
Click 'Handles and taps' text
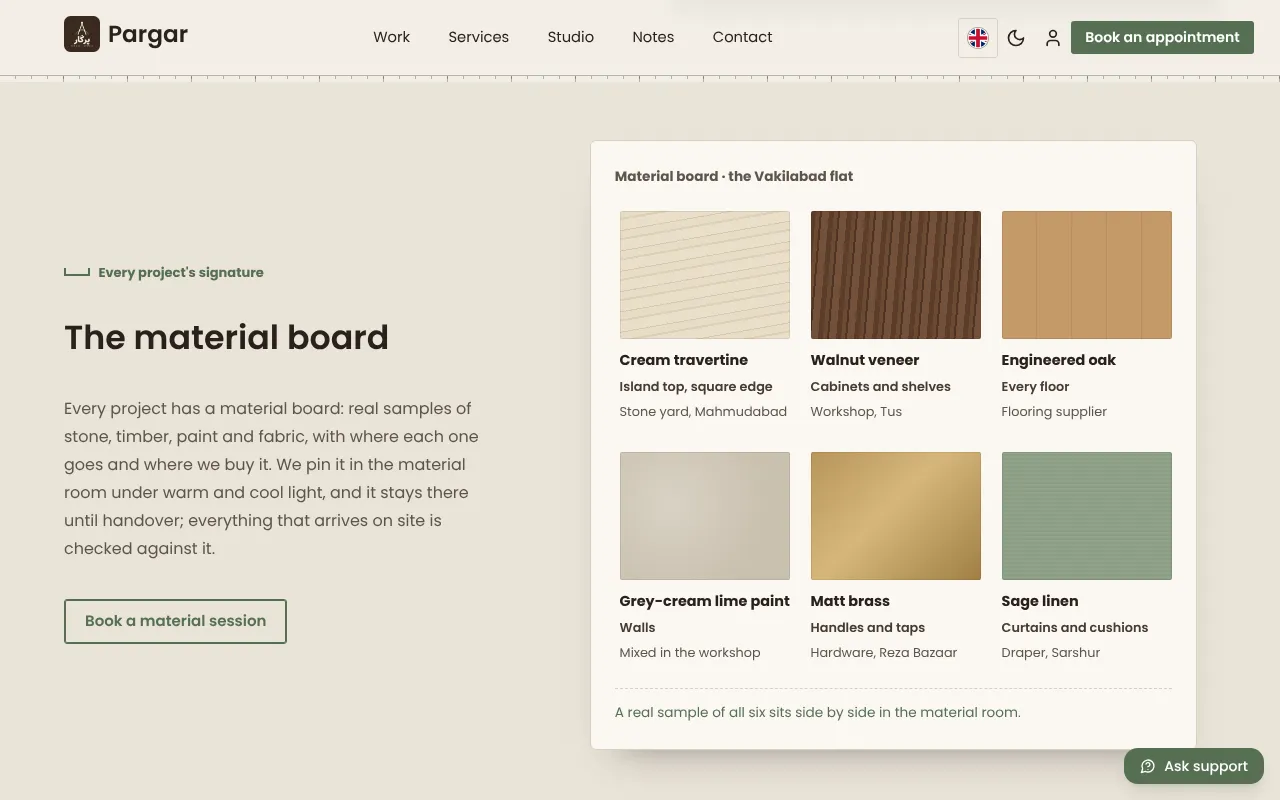[x=868, y=627]
